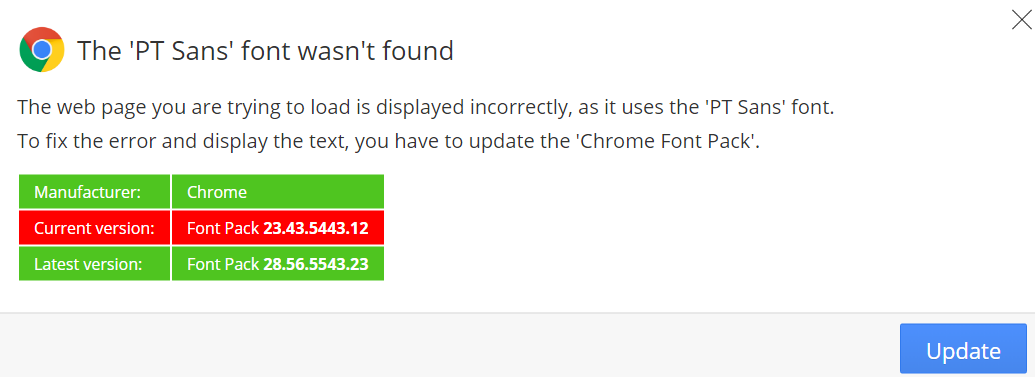Click the Font Pack 23.43.5443.12 cell
1035x377 pixels.
(x=278, y=228)
